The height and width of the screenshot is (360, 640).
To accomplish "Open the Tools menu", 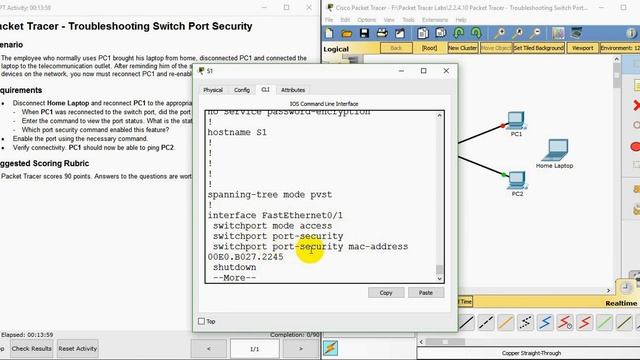I will tap(408, 20).
